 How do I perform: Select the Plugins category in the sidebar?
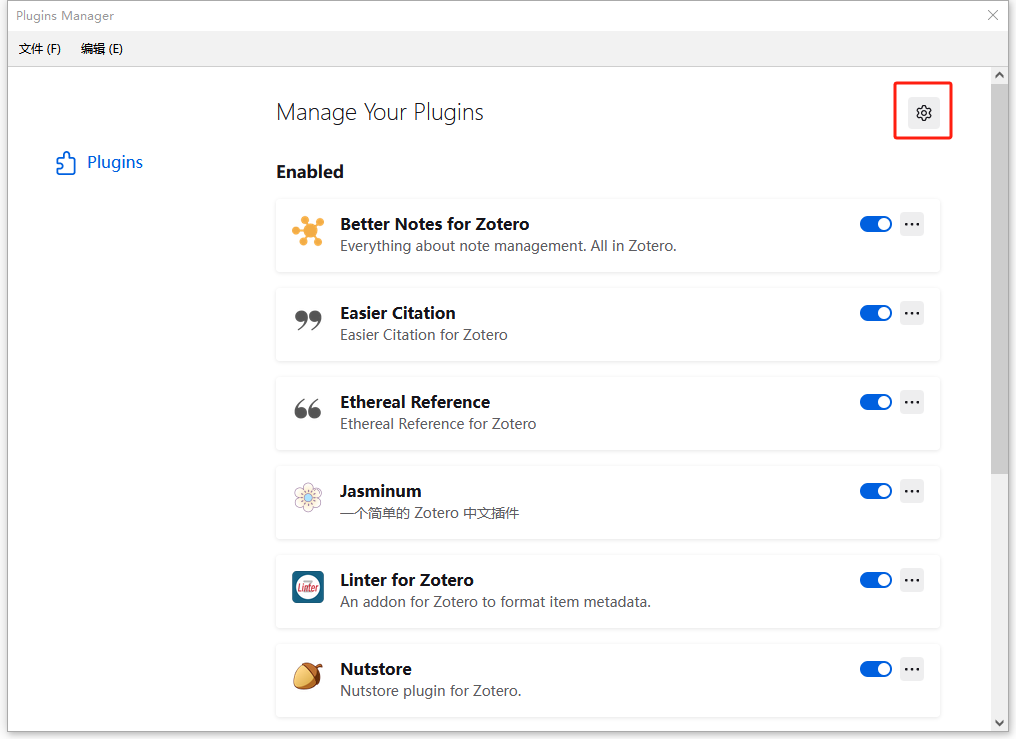coord(99,162)
